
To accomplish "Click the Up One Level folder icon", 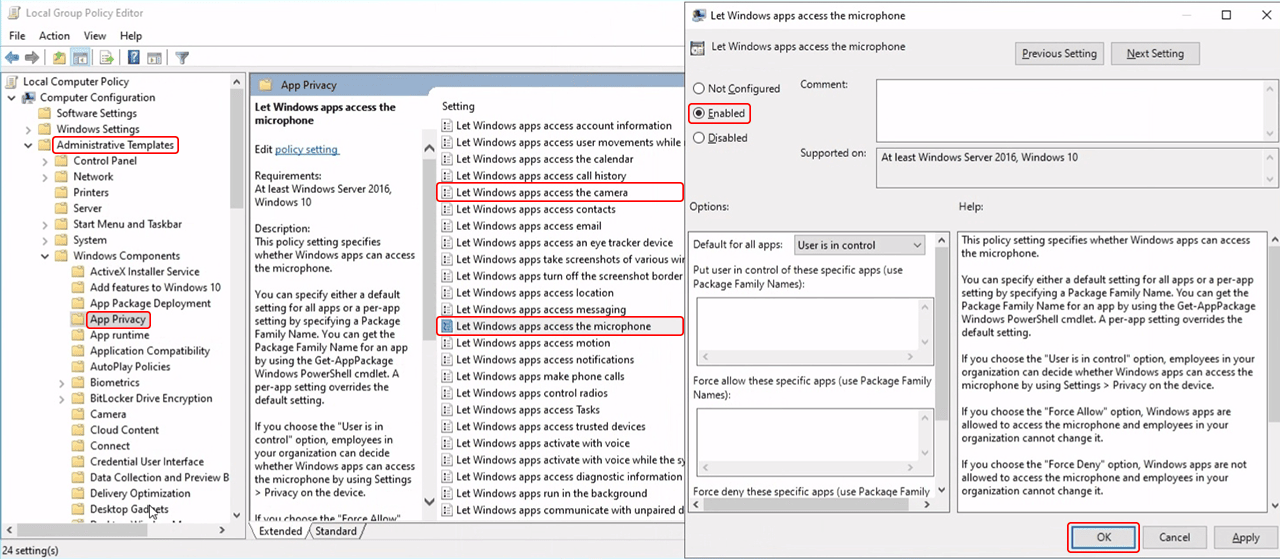I will click(60, 58).
